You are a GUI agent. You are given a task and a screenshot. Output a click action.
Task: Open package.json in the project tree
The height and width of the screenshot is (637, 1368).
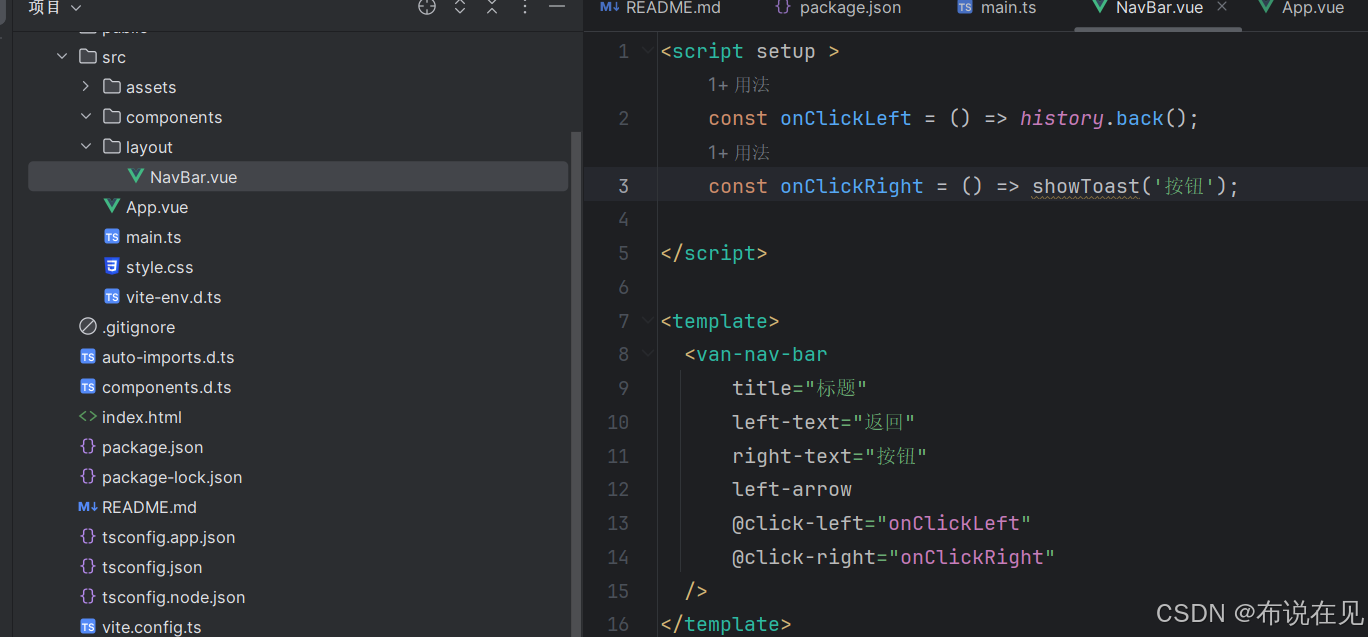tap(152, 447)
